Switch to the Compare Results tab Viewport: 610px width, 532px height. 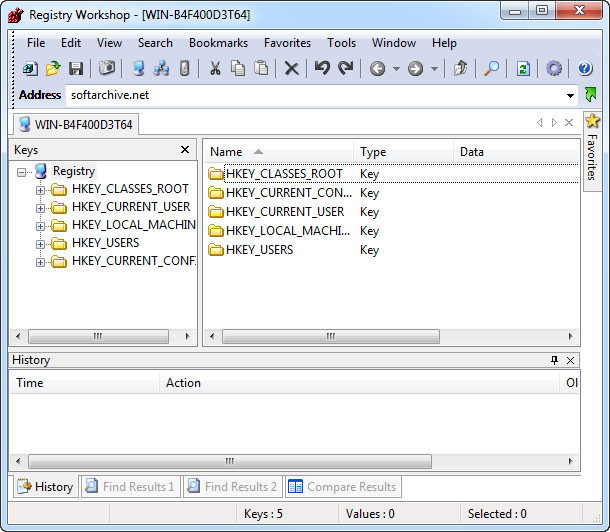[343, 486]
